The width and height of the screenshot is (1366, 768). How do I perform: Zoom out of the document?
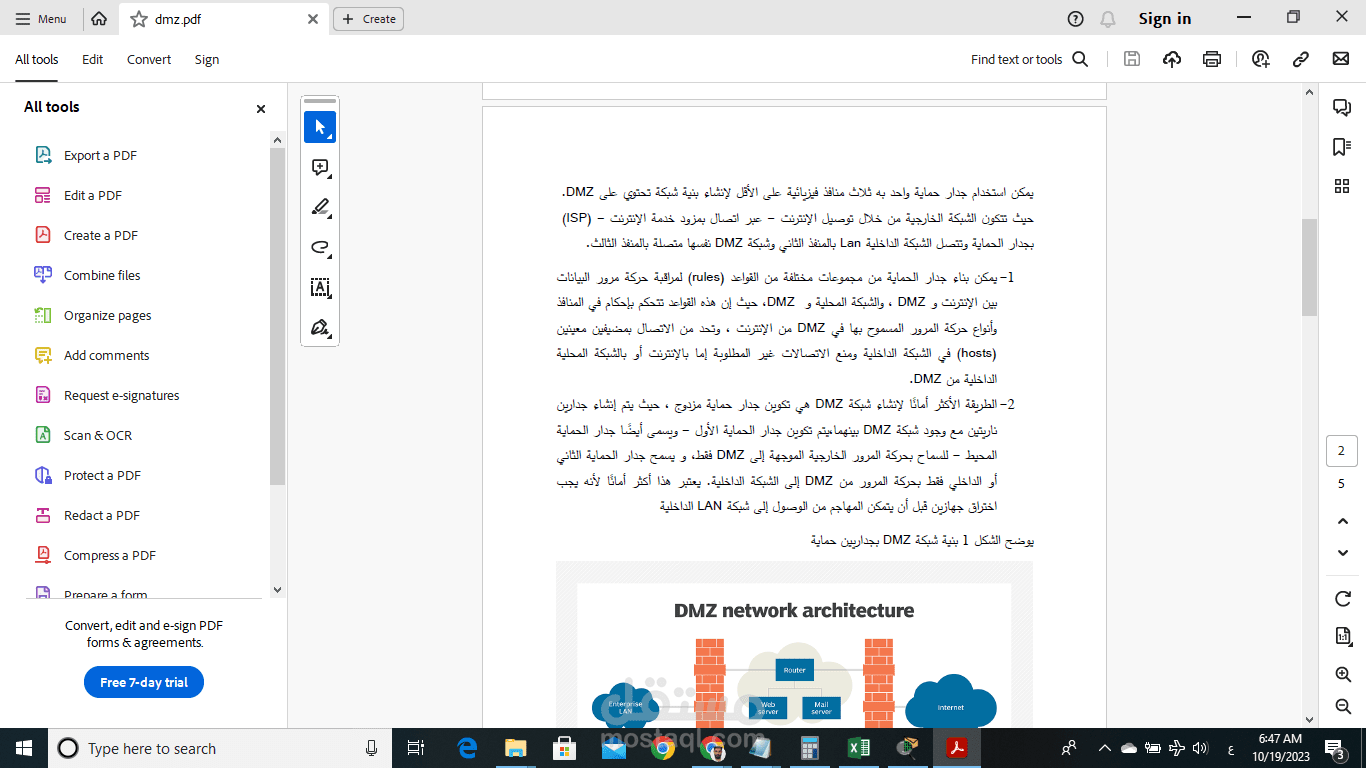[x=1343, y=707]
